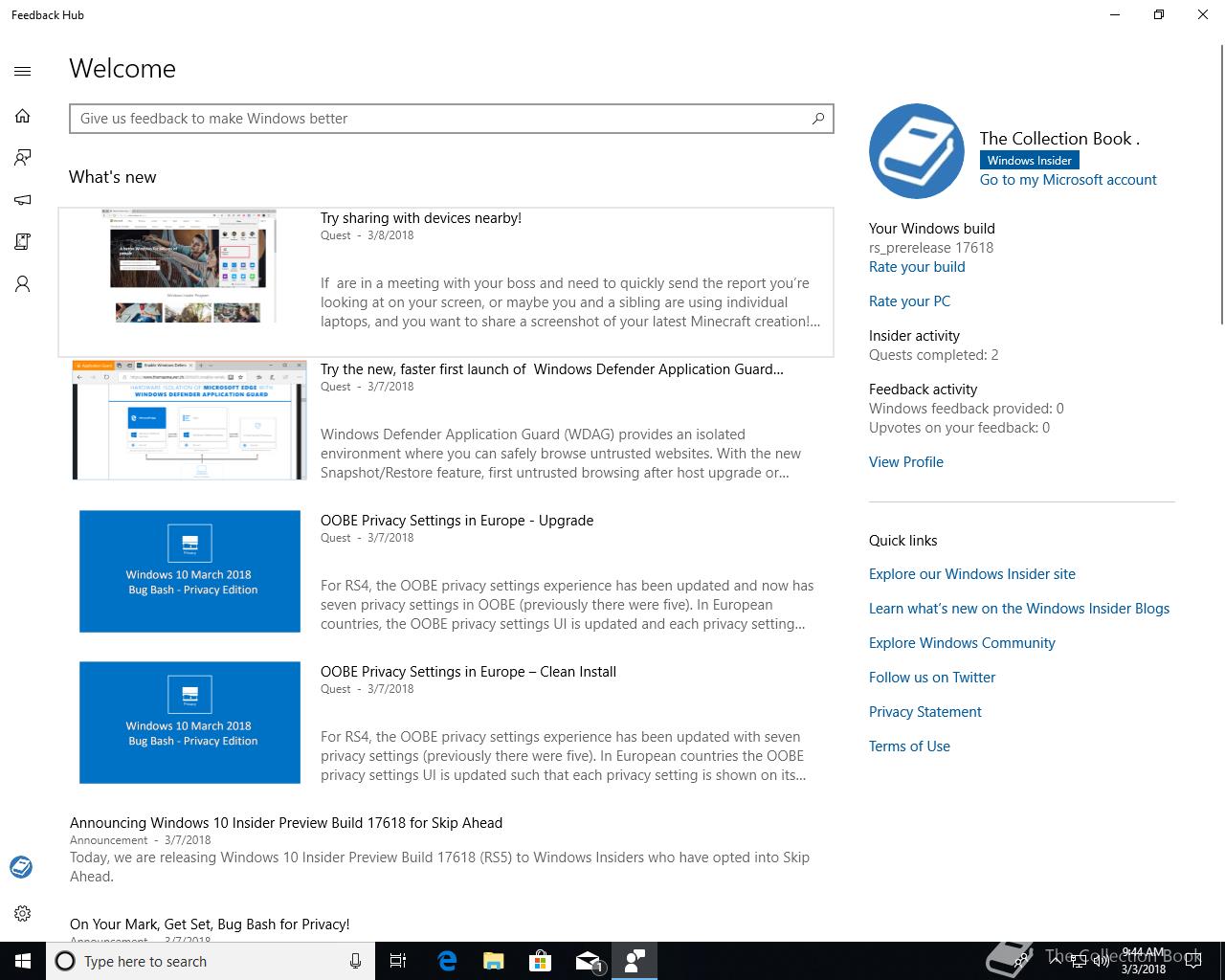Open Explore Windows Community link
Image resolution: width=1225 pixels, height=980 pixels.
coord(962,643)
